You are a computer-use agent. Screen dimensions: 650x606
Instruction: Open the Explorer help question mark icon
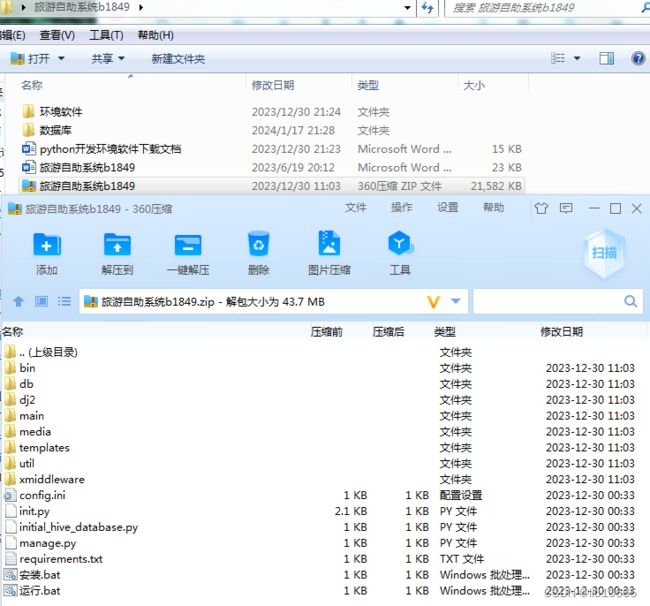tap(638, 58)
